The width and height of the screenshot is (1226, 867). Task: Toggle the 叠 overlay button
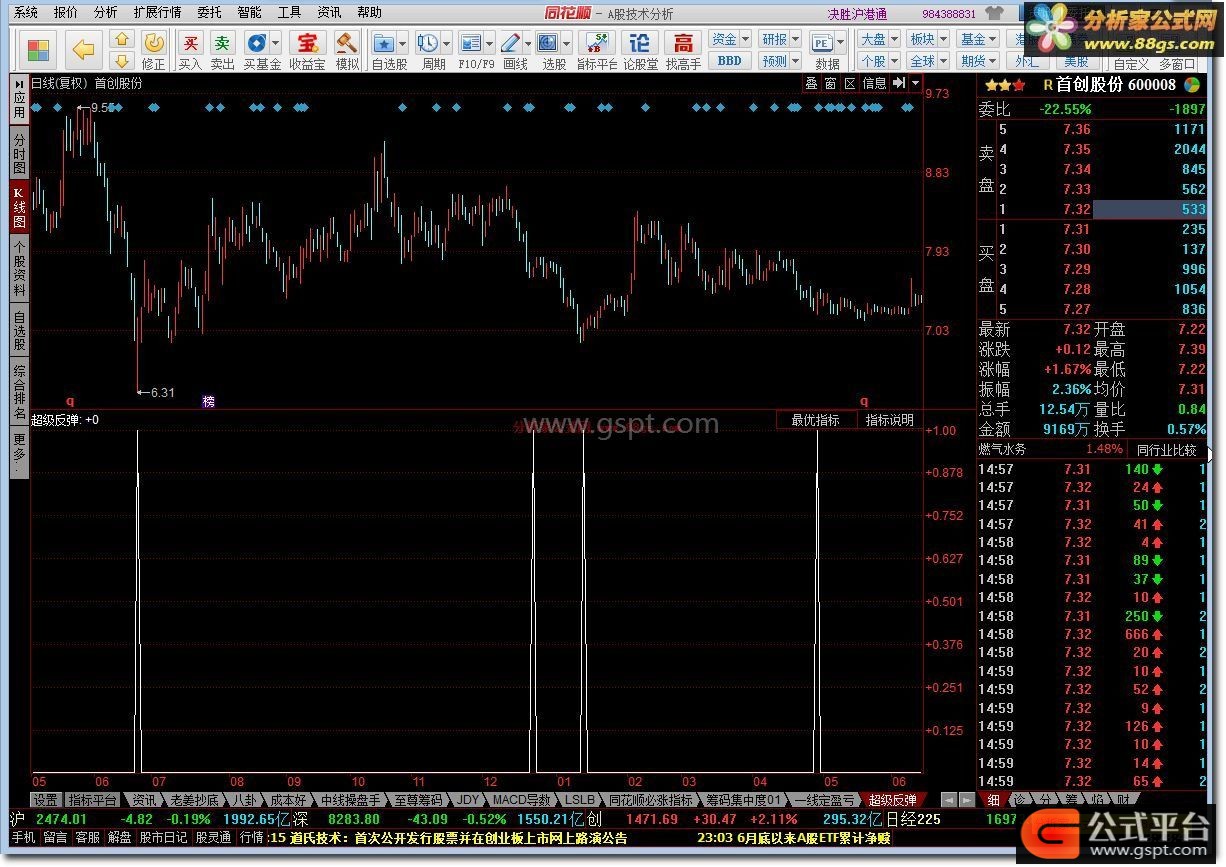(x=811, y=83)
